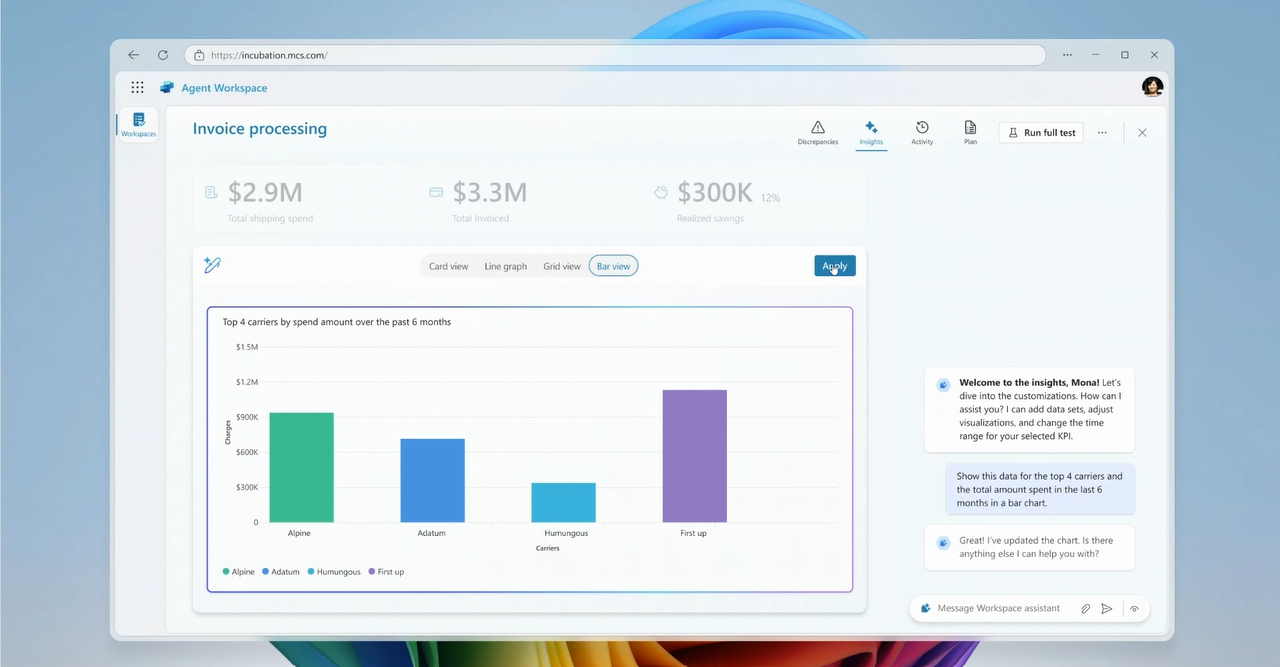The image size is (1280, 667).
Task: Click the chart title about top 4 carriers
Action: pyautogui.click(x=337, y=322)
